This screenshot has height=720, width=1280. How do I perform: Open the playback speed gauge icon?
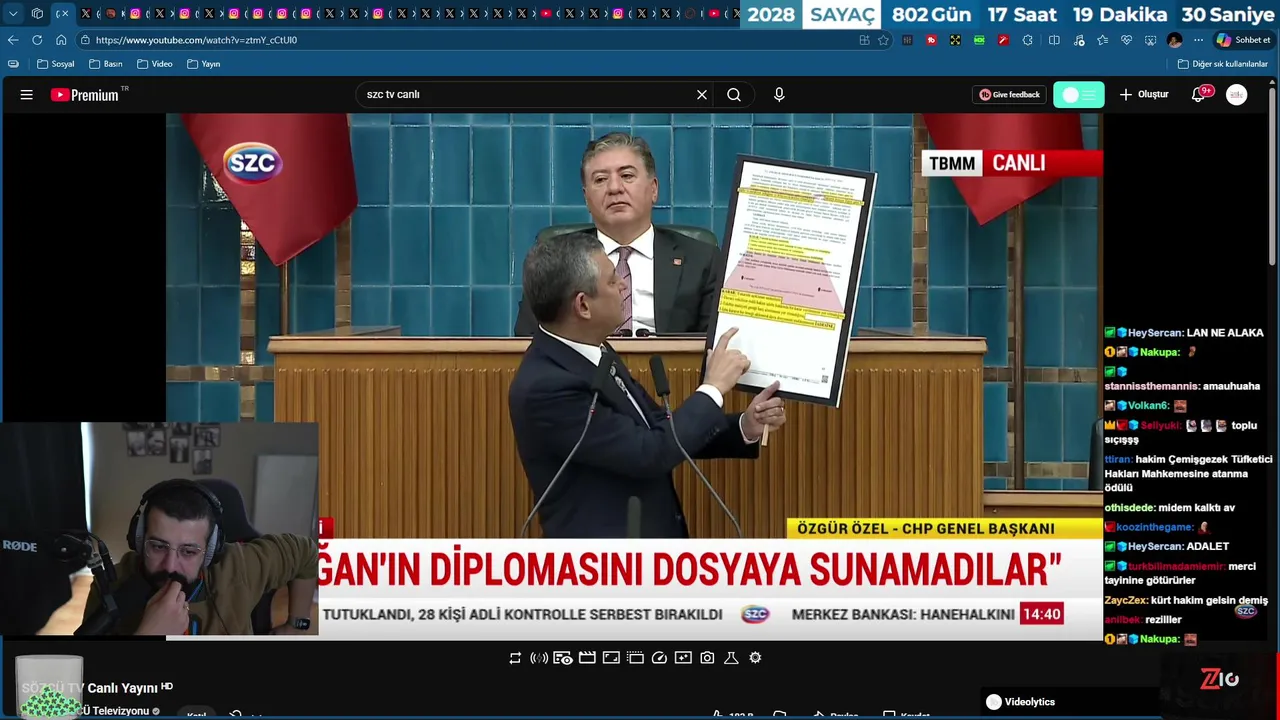point(659,658)
